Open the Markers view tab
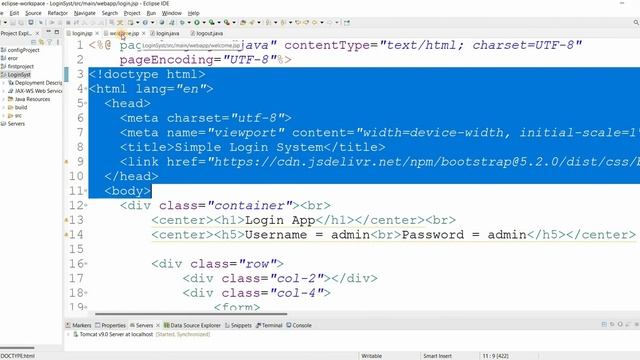640x360 pixels. tap(78, 325)
